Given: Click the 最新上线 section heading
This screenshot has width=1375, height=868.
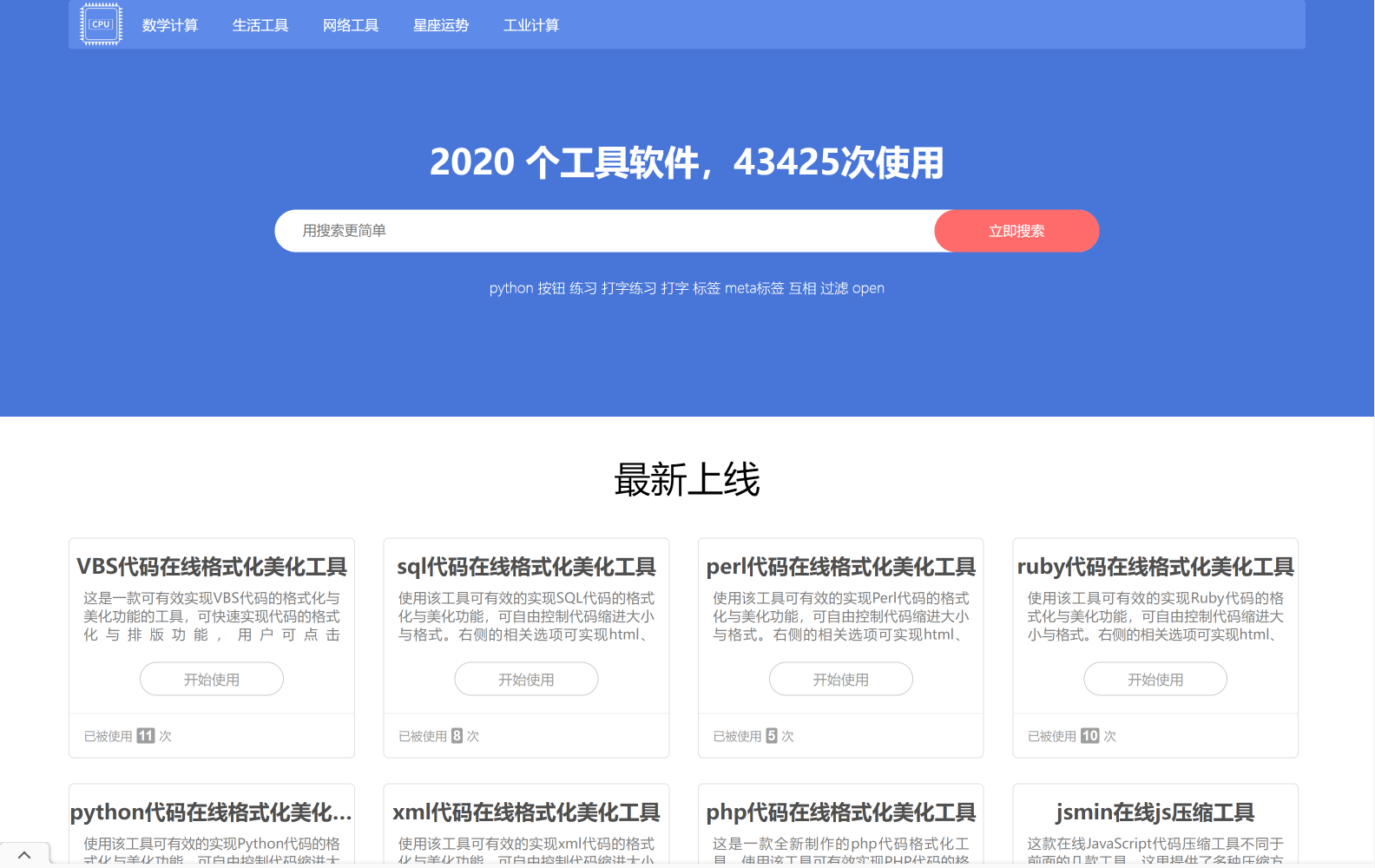Looking at the screenshot, I should click(687, 480).
